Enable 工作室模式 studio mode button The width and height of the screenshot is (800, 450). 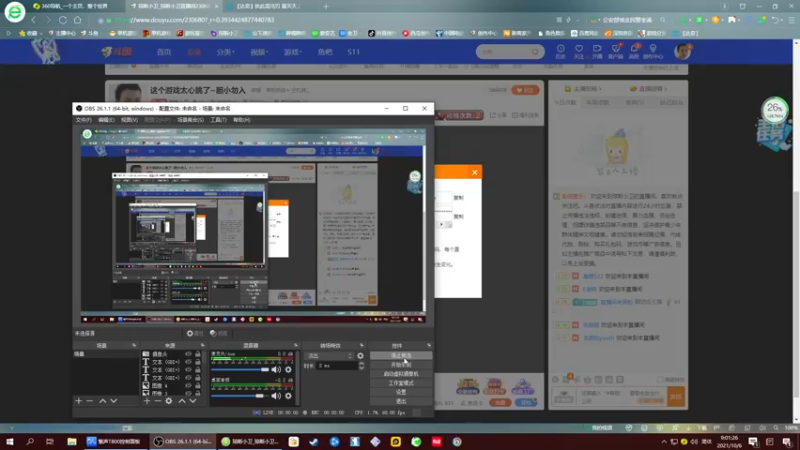pyautogui.click(x=401, y=383)
